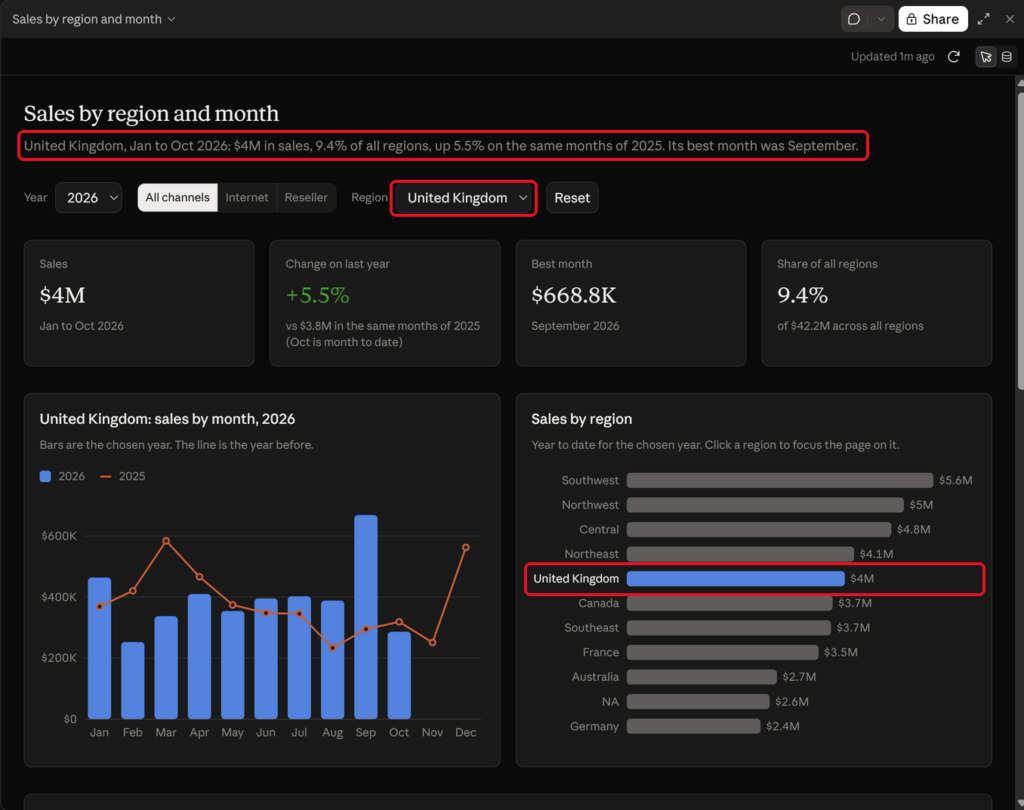Click the expand to fullscreen icon
Viewport: 1024px width, 810px height.
click(x=984, y=19)
